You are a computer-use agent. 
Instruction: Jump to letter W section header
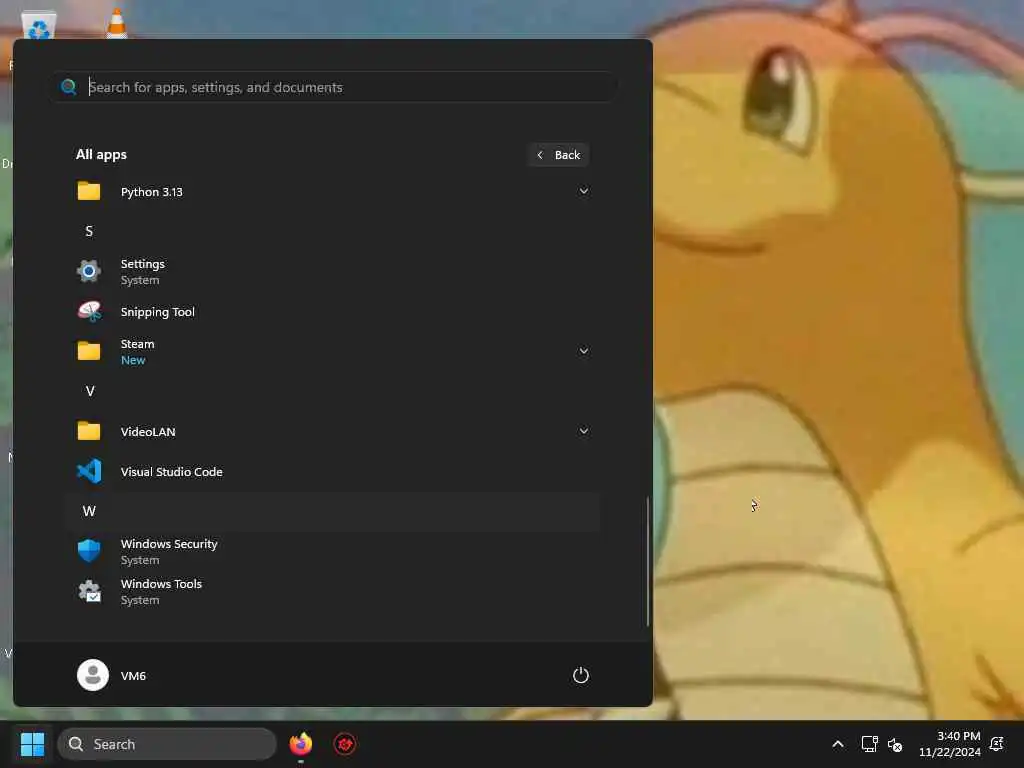89,511
